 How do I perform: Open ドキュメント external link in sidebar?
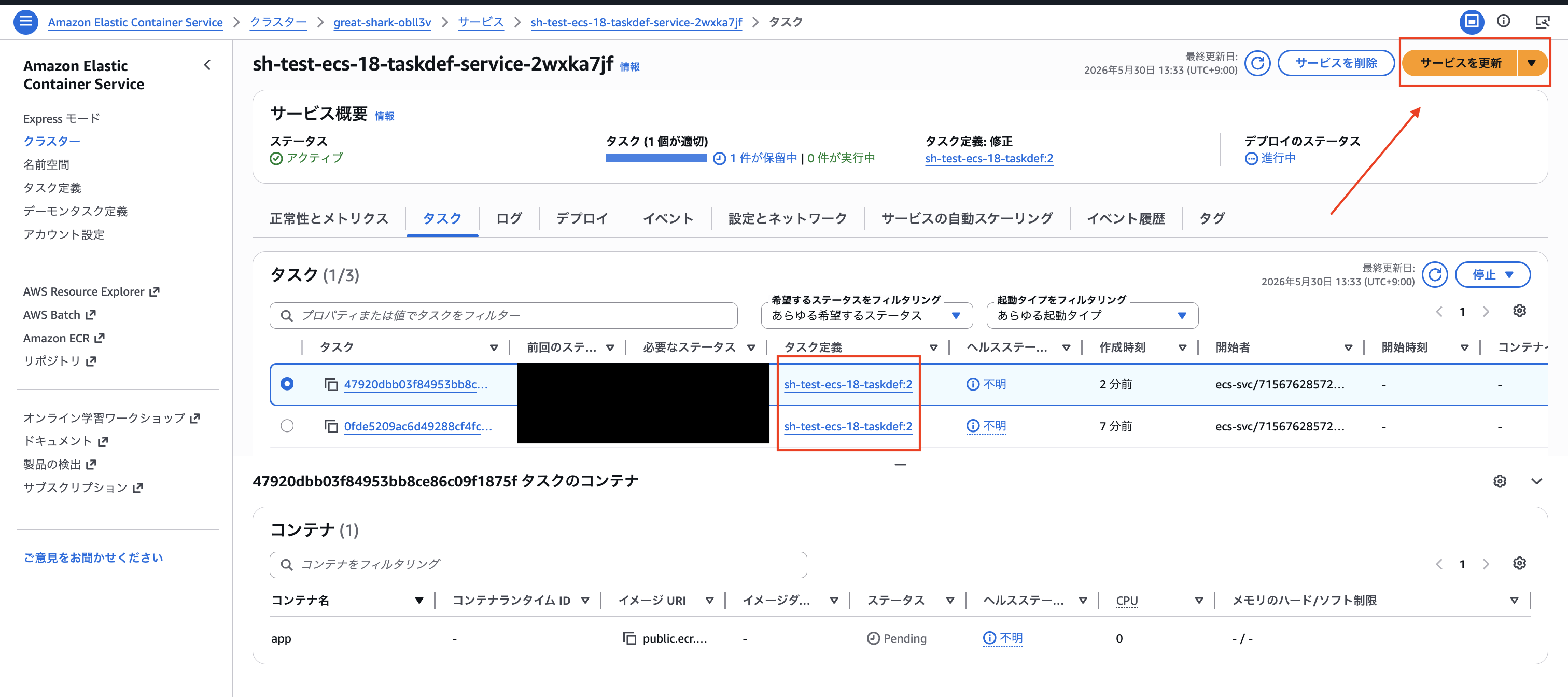pos(66,441)
